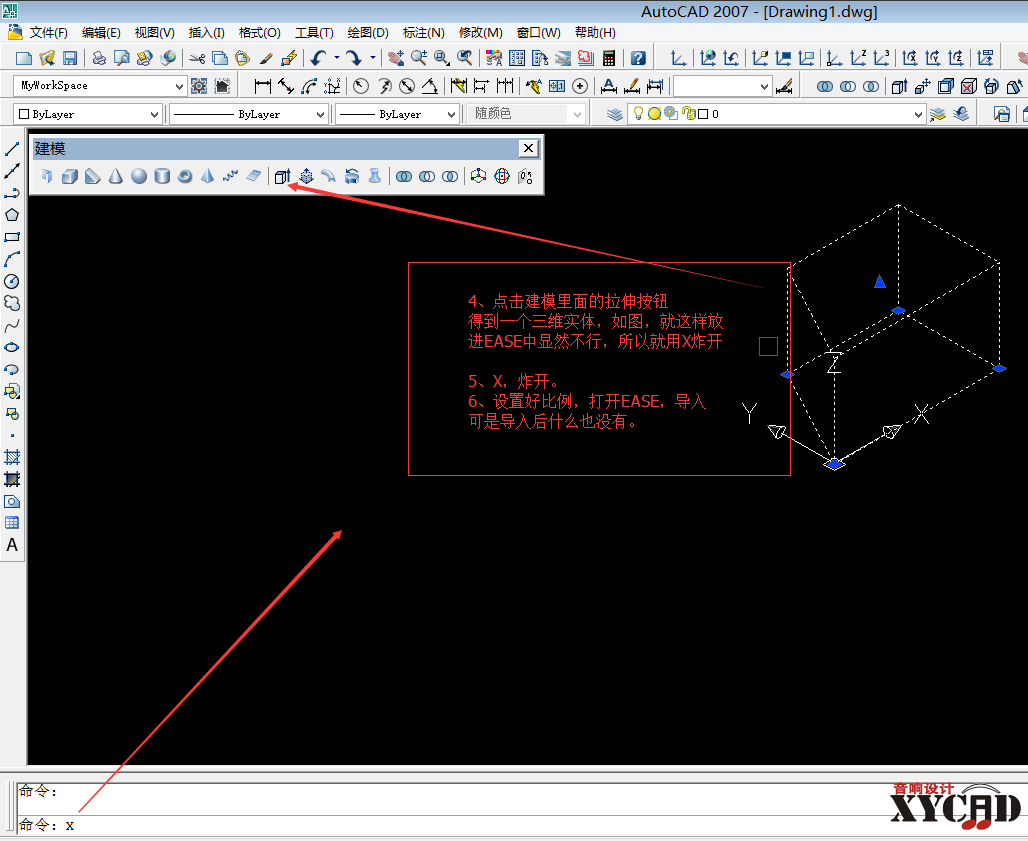Open the 编辑(E) menu
Screen dimensions: 1028x841
point(101,33)
